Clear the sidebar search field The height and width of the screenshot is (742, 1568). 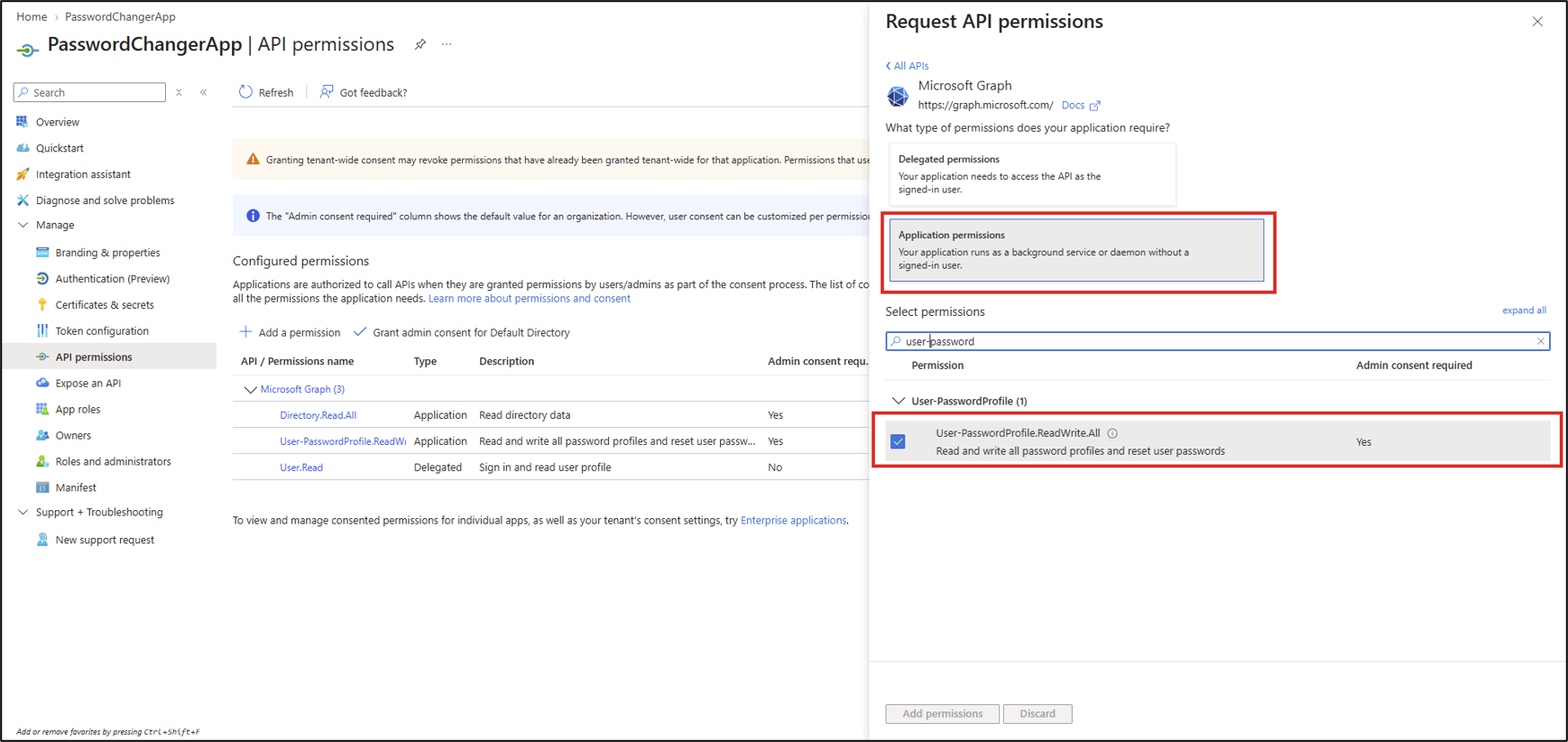click(x=179, y=92)
